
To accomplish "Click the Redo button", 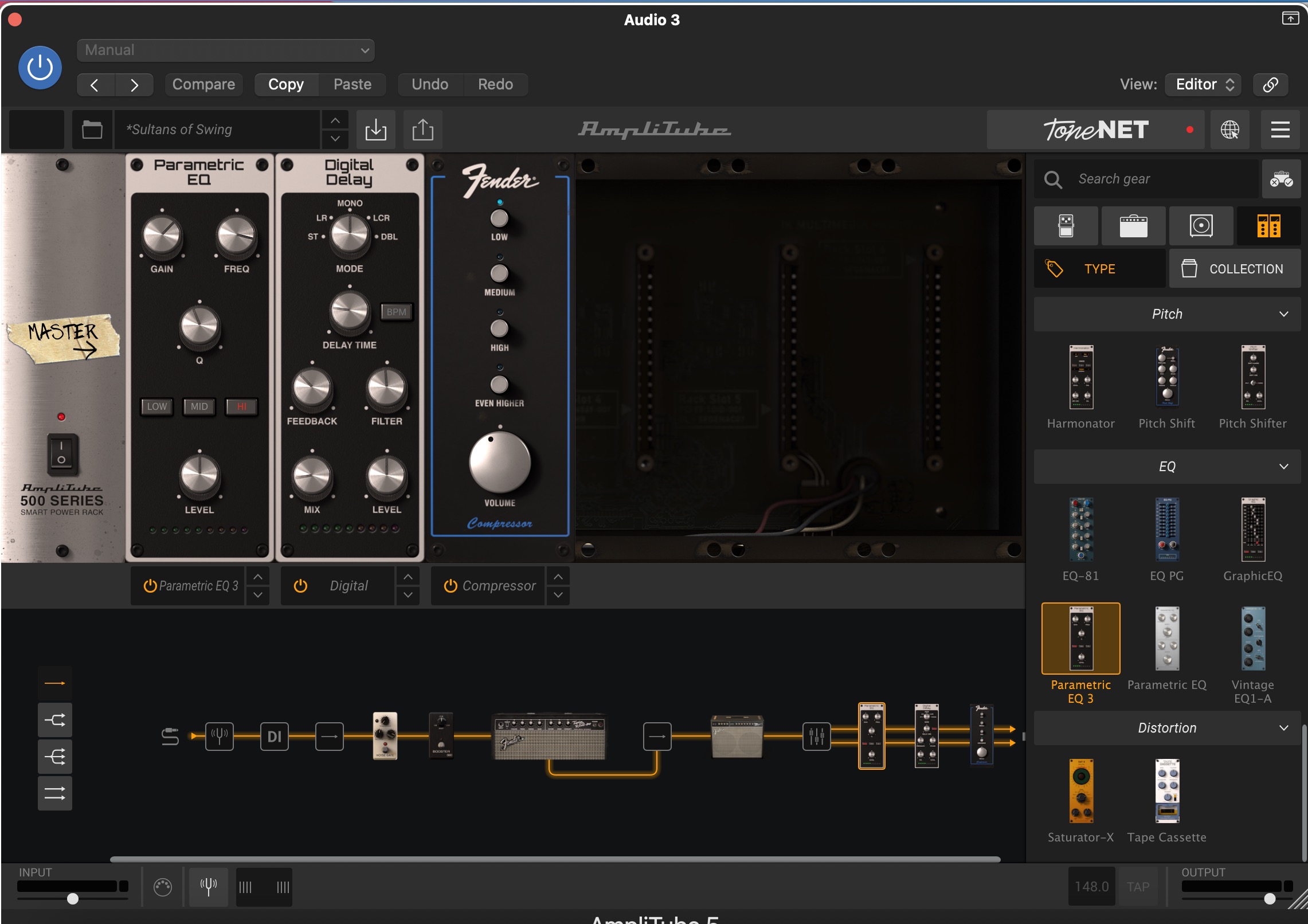I will (x=496, y=85).
